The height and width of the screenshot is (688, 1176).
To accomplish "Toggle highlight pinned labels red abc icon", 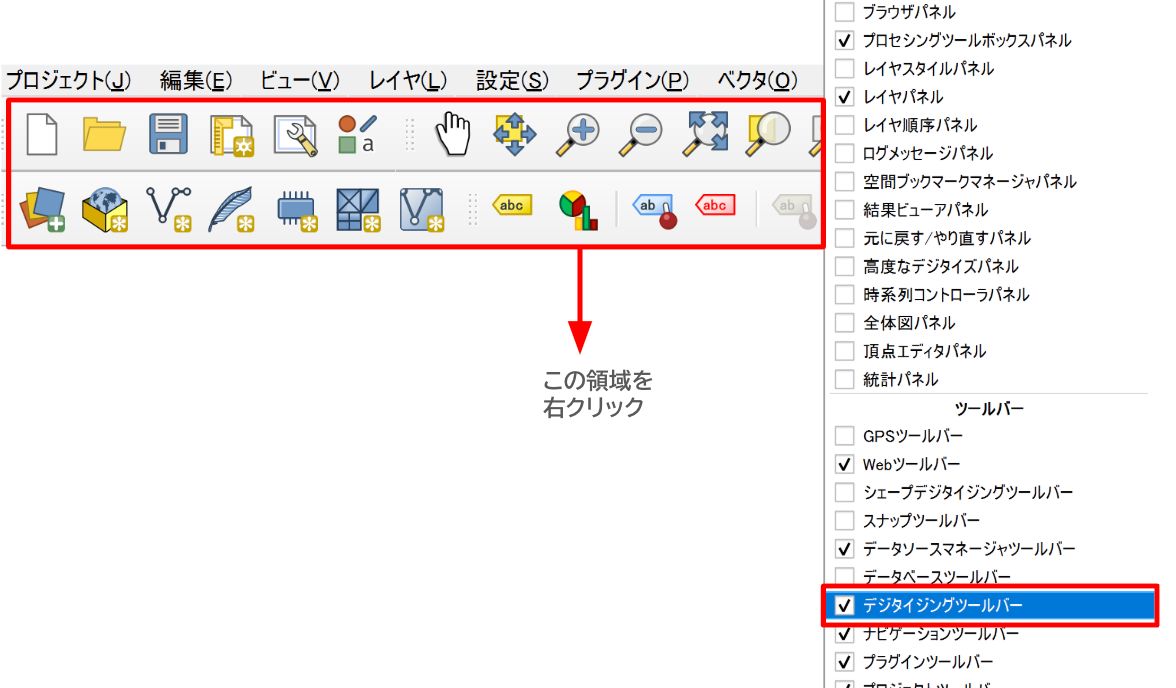I will coord(716,205).
